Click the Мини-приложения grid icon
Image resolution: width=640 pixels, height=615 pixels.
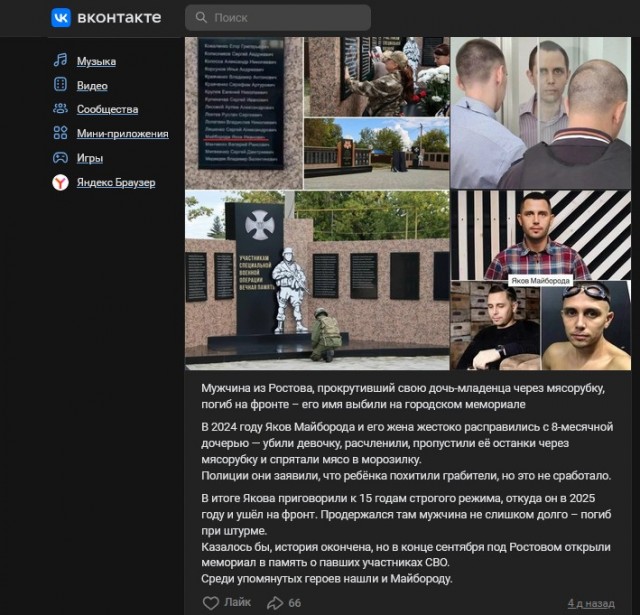pyautogui.click(x=60, y=133)
